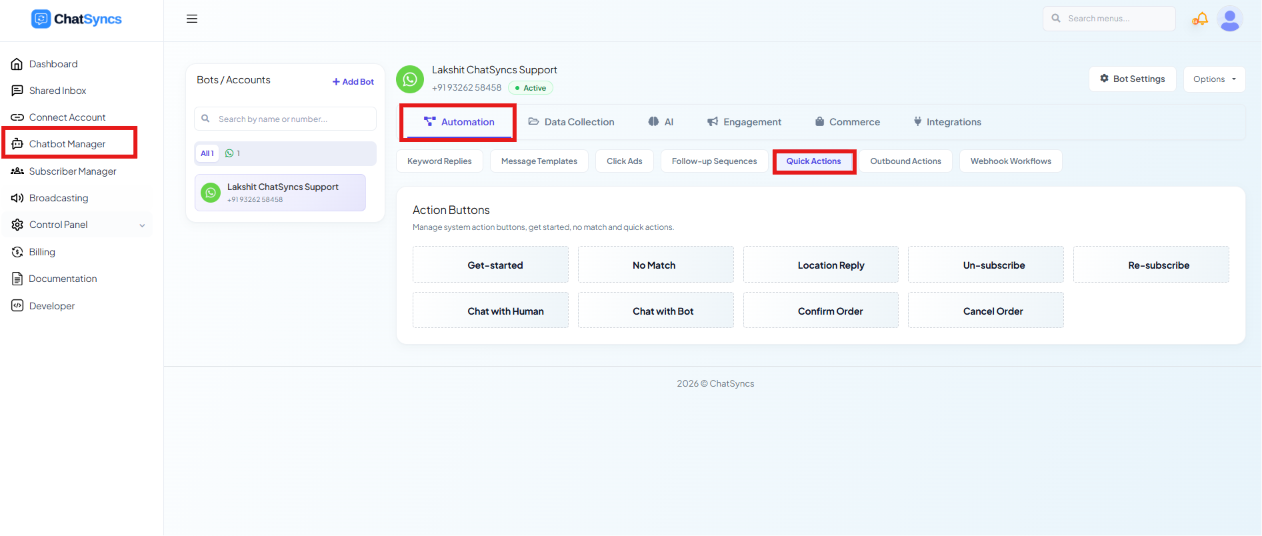This screenshot has height=536, width=1262.
Task: Open the Options dropdown
Action: coord(1214,79)
